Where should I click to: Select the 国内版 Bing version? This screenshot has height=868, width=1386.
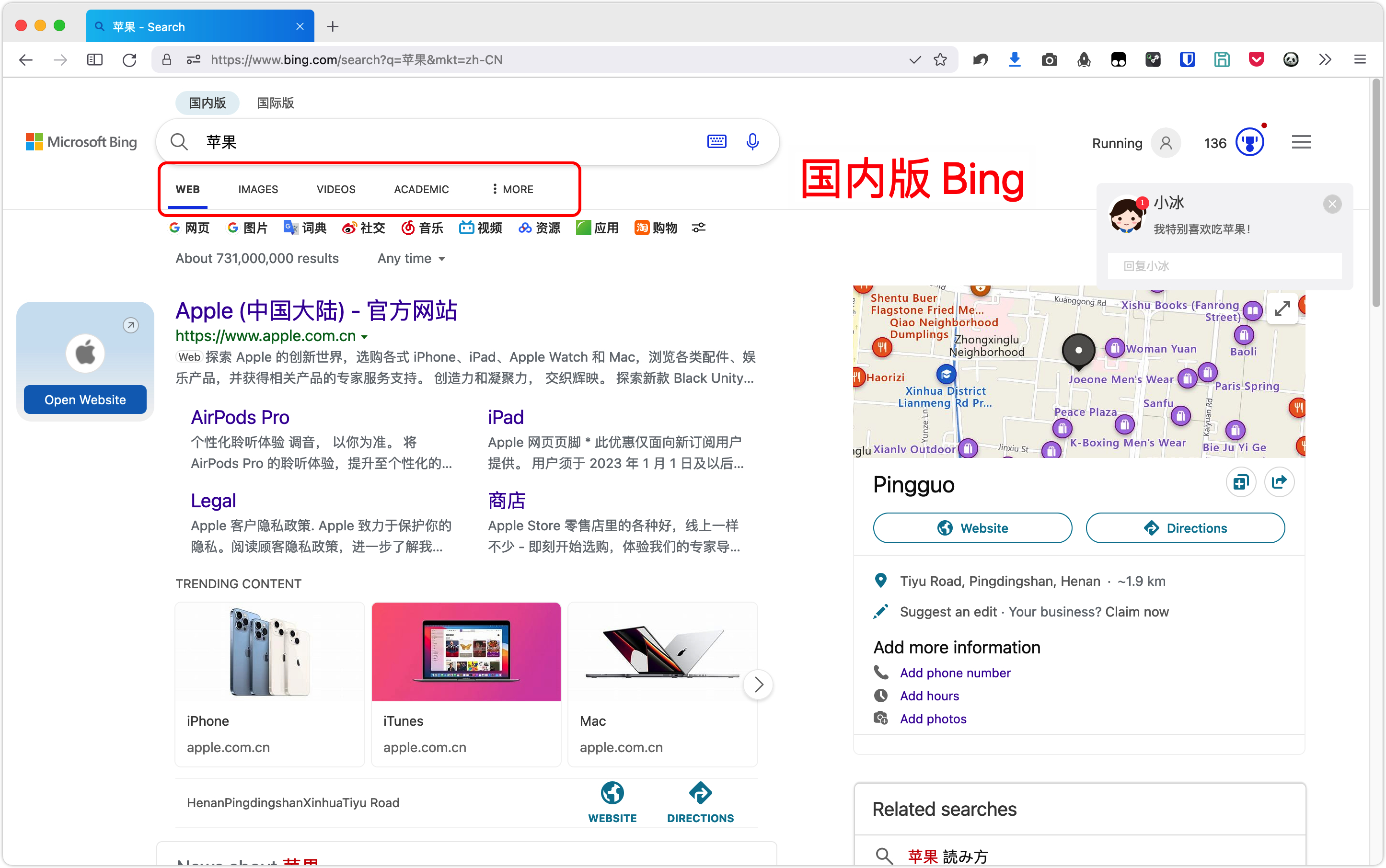tap(208, 103)
